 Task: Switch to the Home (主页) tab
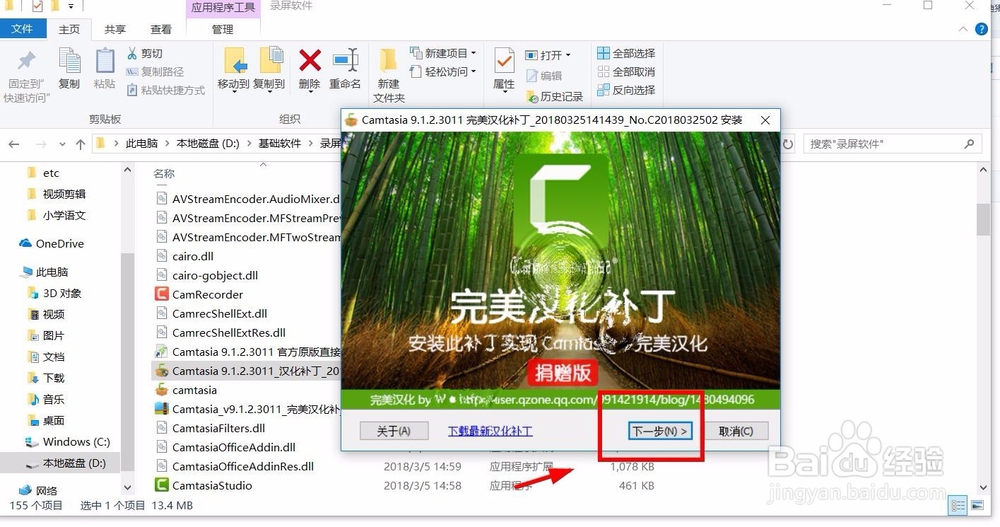pos(70,29)
